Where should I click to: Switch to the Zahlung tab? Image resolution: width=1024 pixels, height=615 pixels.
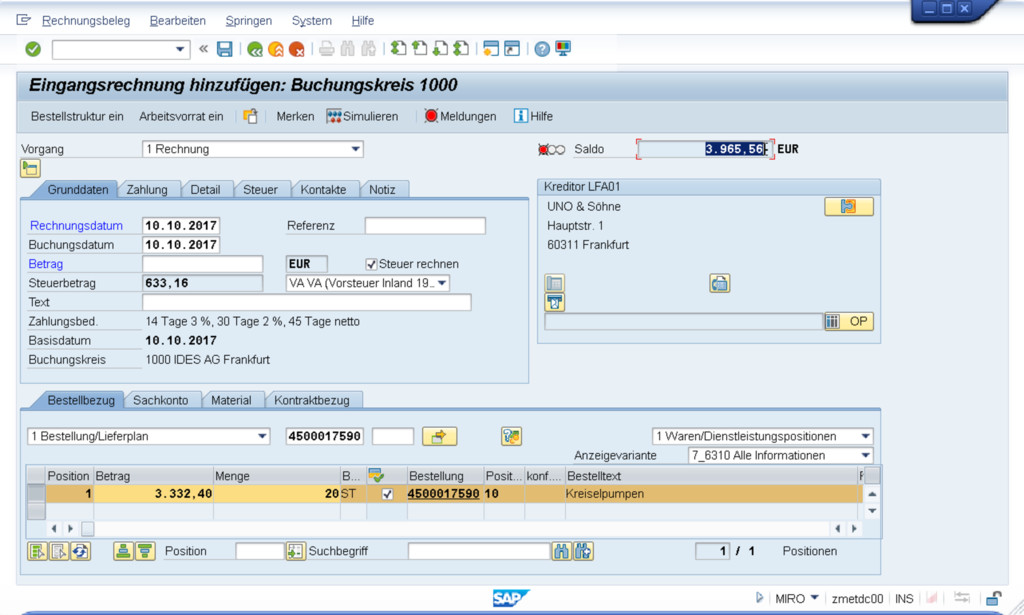[x=147, y=189]
